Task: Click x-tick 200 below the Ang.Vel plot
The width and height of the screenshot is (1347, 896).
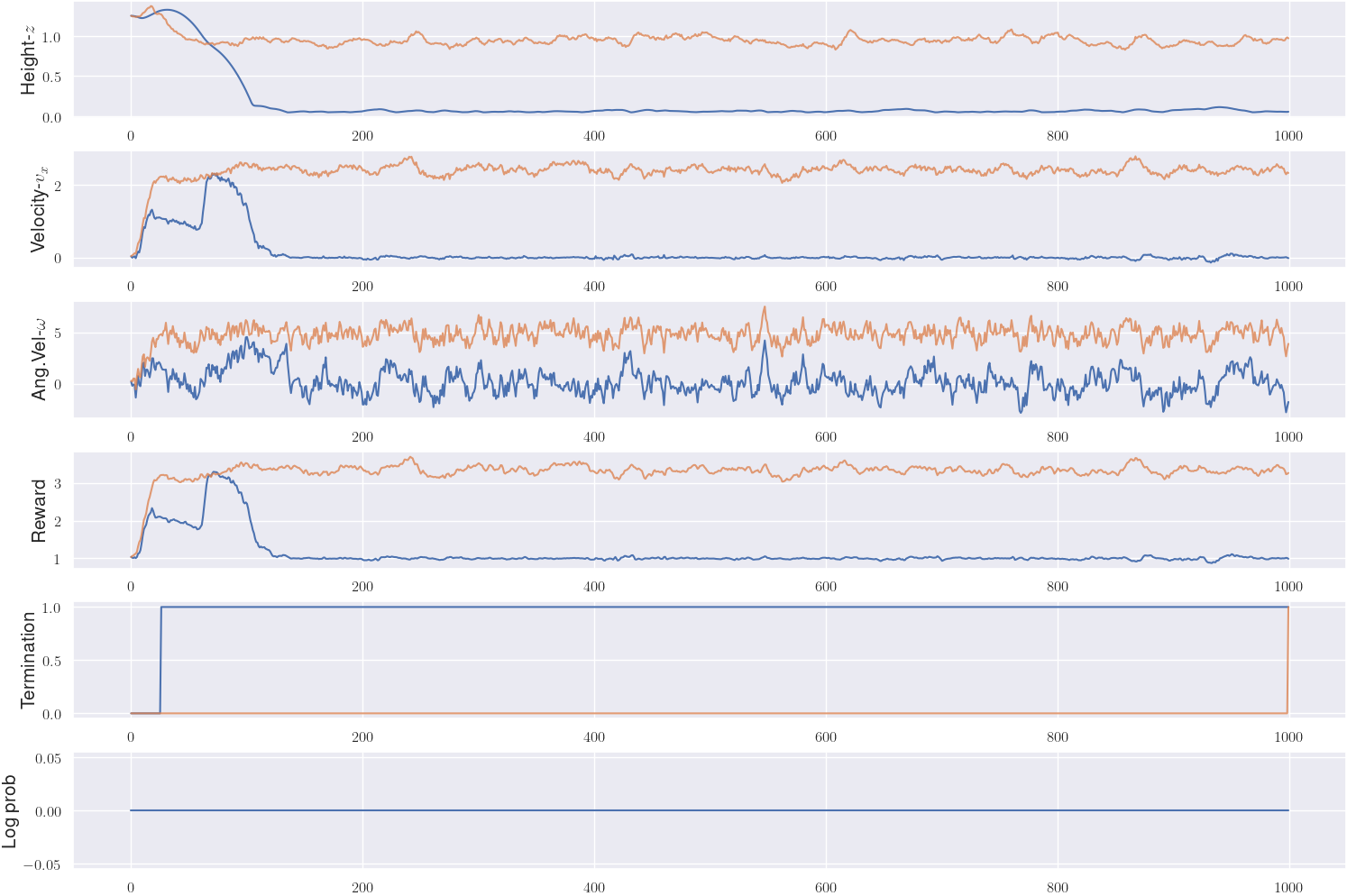Action: [362, 437]
